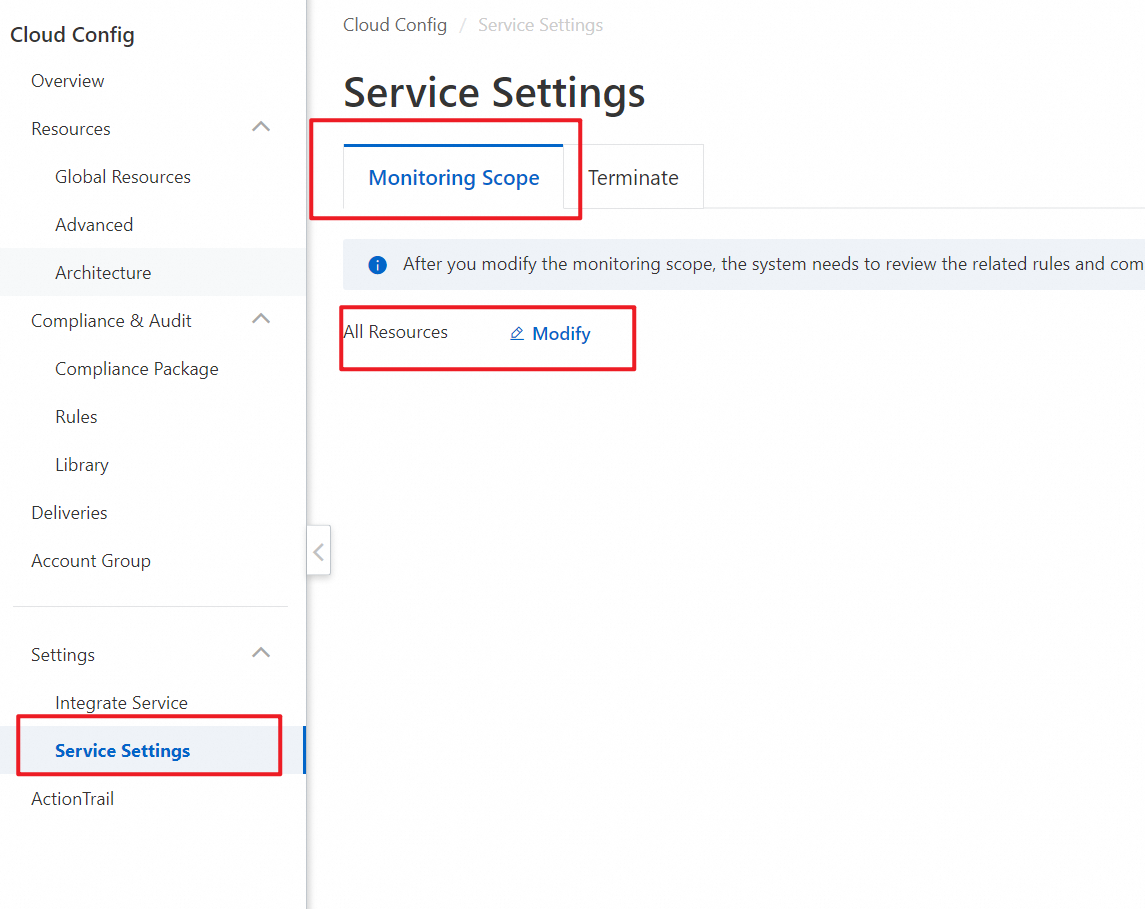Click Service Settings breadcrumb item
The height and width of the screenshot is (909, 1145).
click(540, 26)
